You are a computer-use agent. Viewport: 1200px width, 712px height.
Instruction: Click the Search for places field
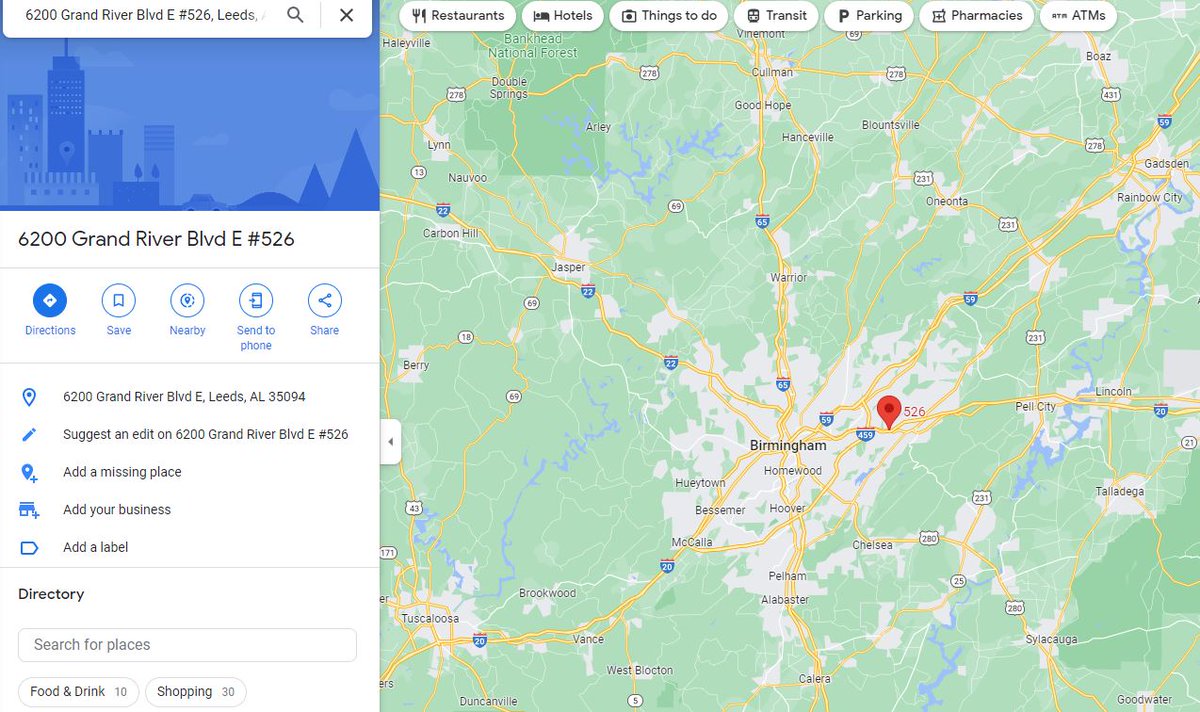[x=187, y=645]
